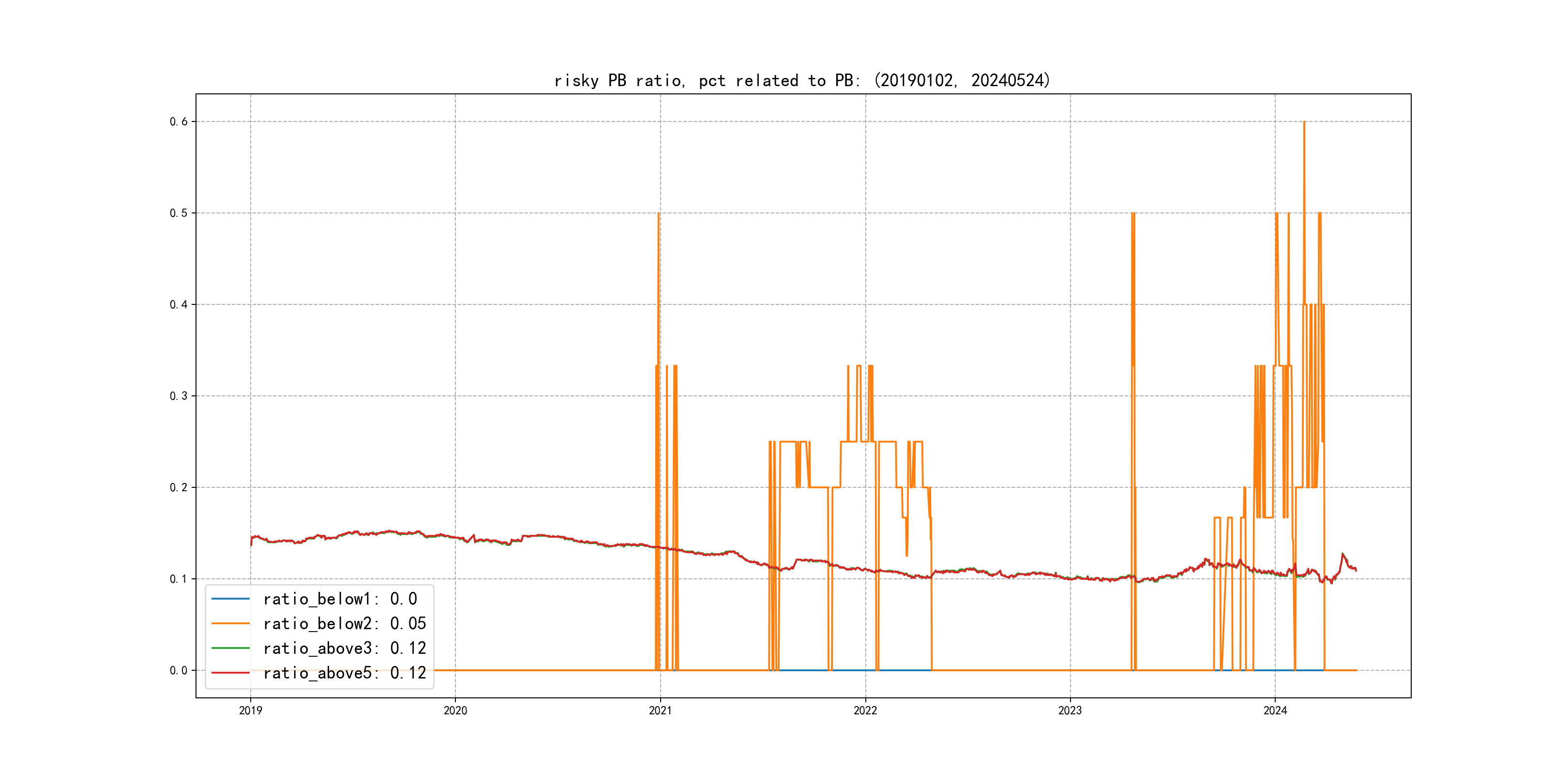Click the chart title text
This screenshot has height=784, width=1568.
coord(802,80)
